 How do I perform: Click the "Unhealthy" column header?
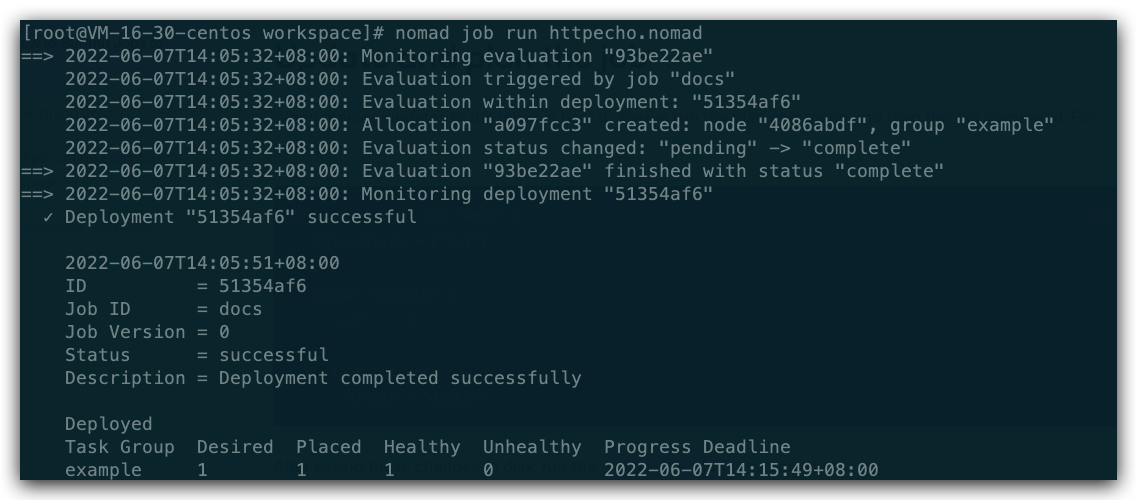coord(532,447)
